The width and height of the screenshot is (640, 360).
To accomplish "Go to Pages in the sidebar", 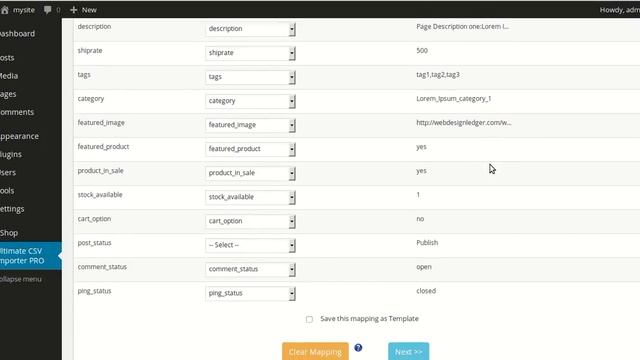I will 8,94.
